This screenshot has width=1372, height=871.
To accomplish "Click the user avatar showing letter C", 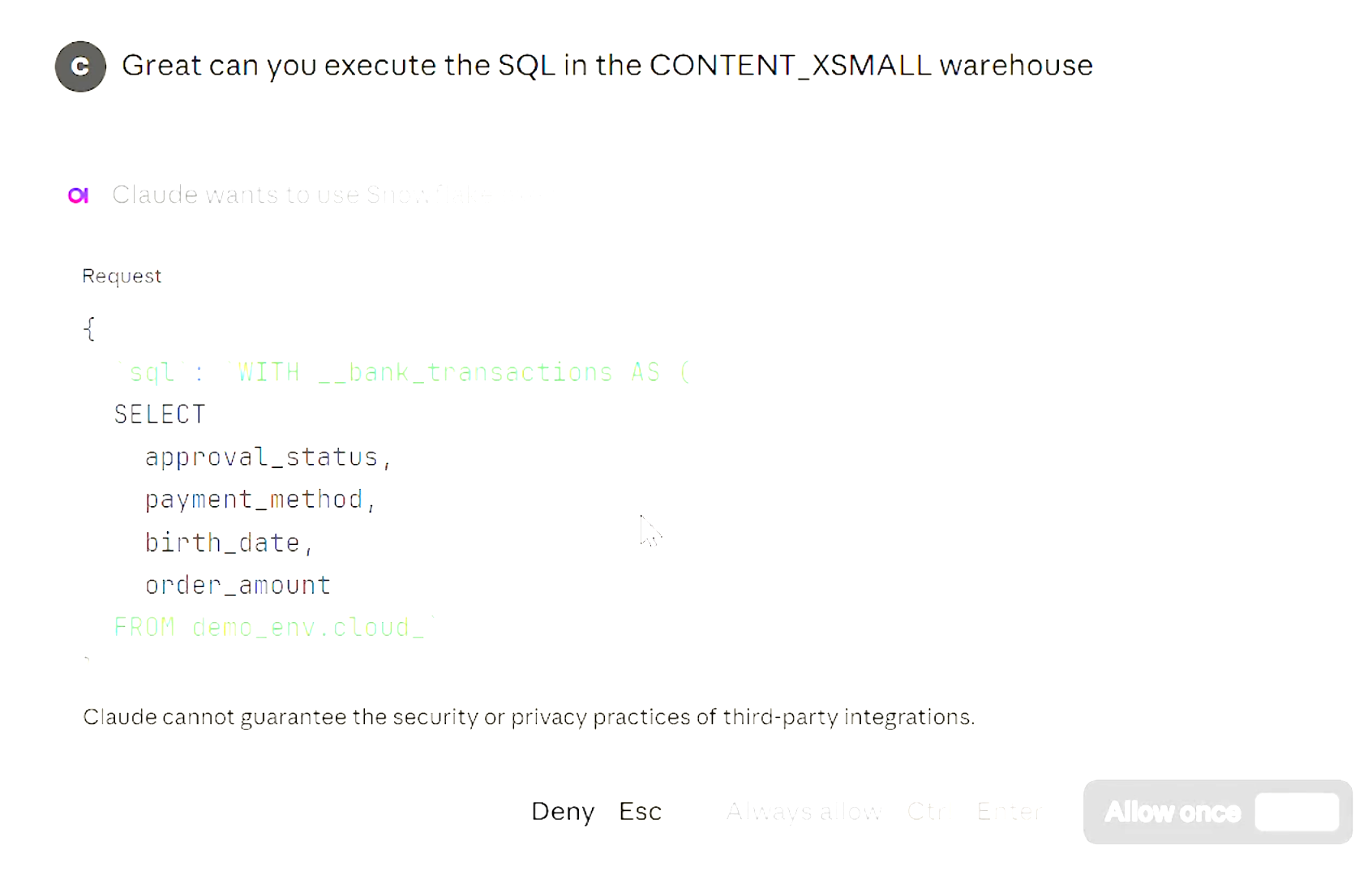I will [80, 67].
